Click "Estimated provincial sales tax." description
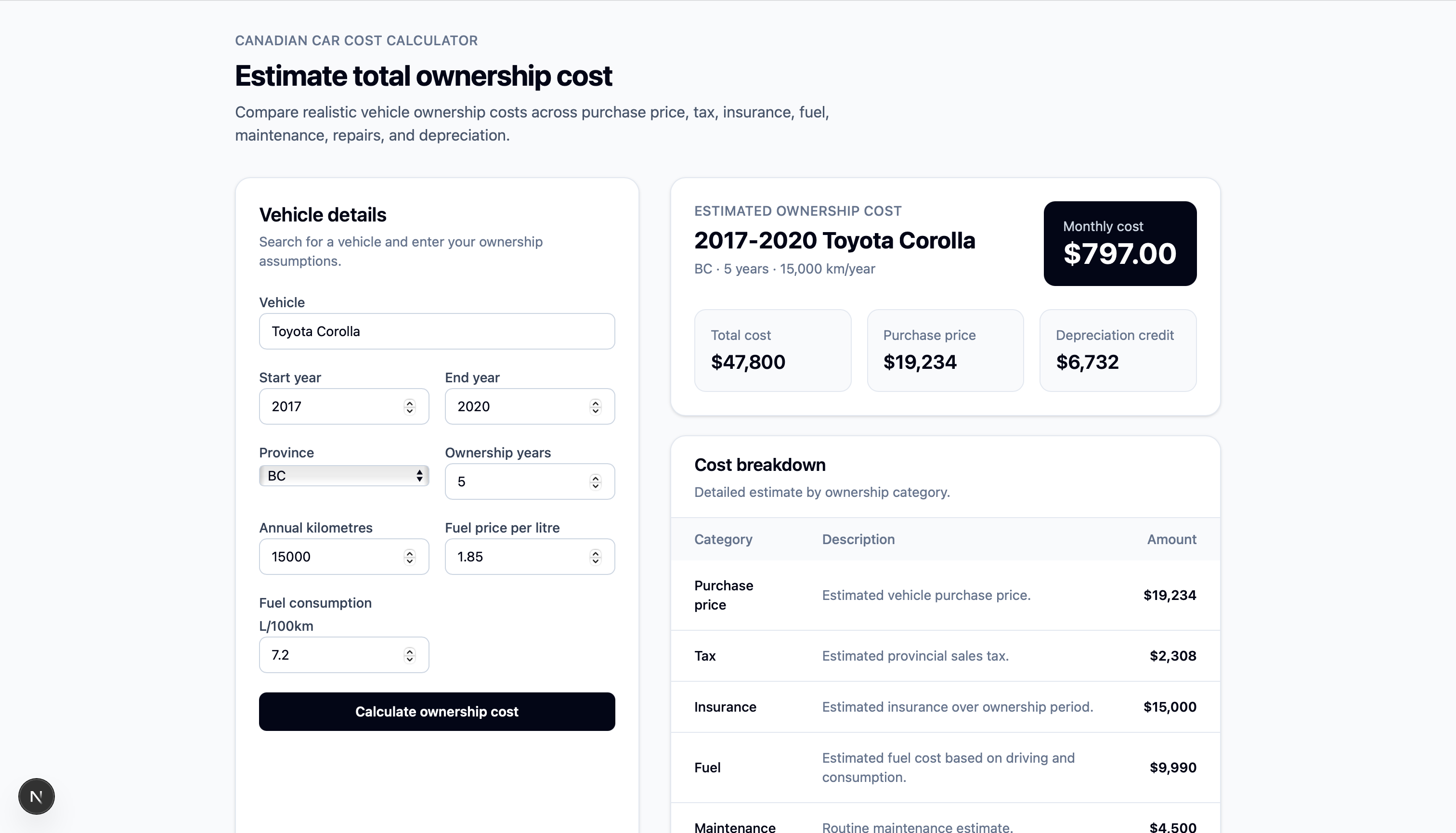The image size is (1456, 833). [915, 656]
